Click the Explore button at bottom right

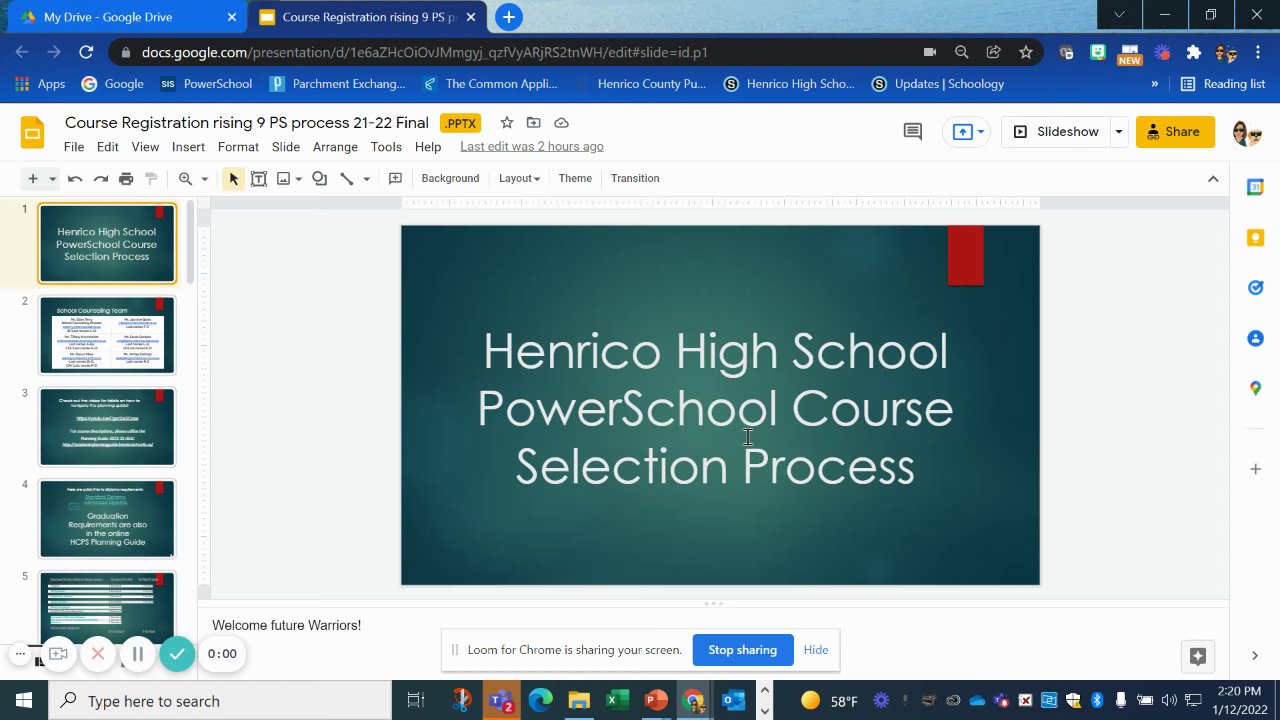pyautogui.click(x=1198, y=656)
